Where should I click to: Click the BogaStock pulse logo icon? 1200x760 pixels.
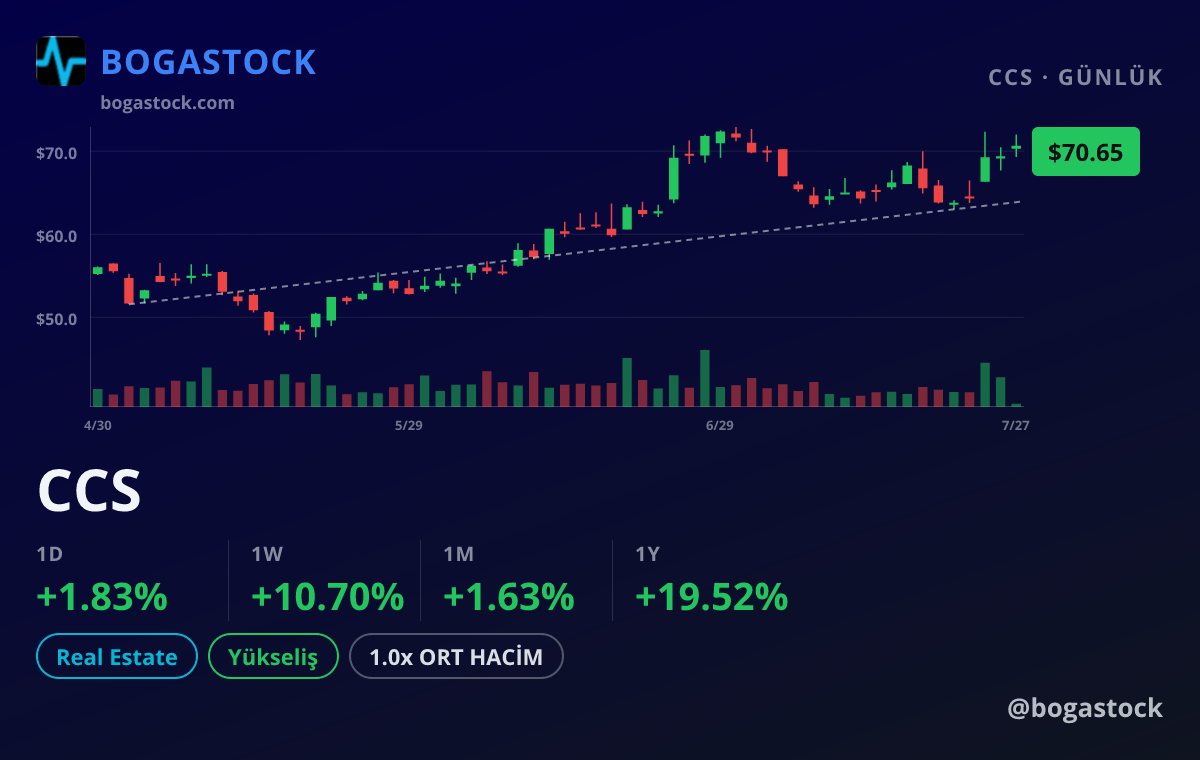pos(61,61)
